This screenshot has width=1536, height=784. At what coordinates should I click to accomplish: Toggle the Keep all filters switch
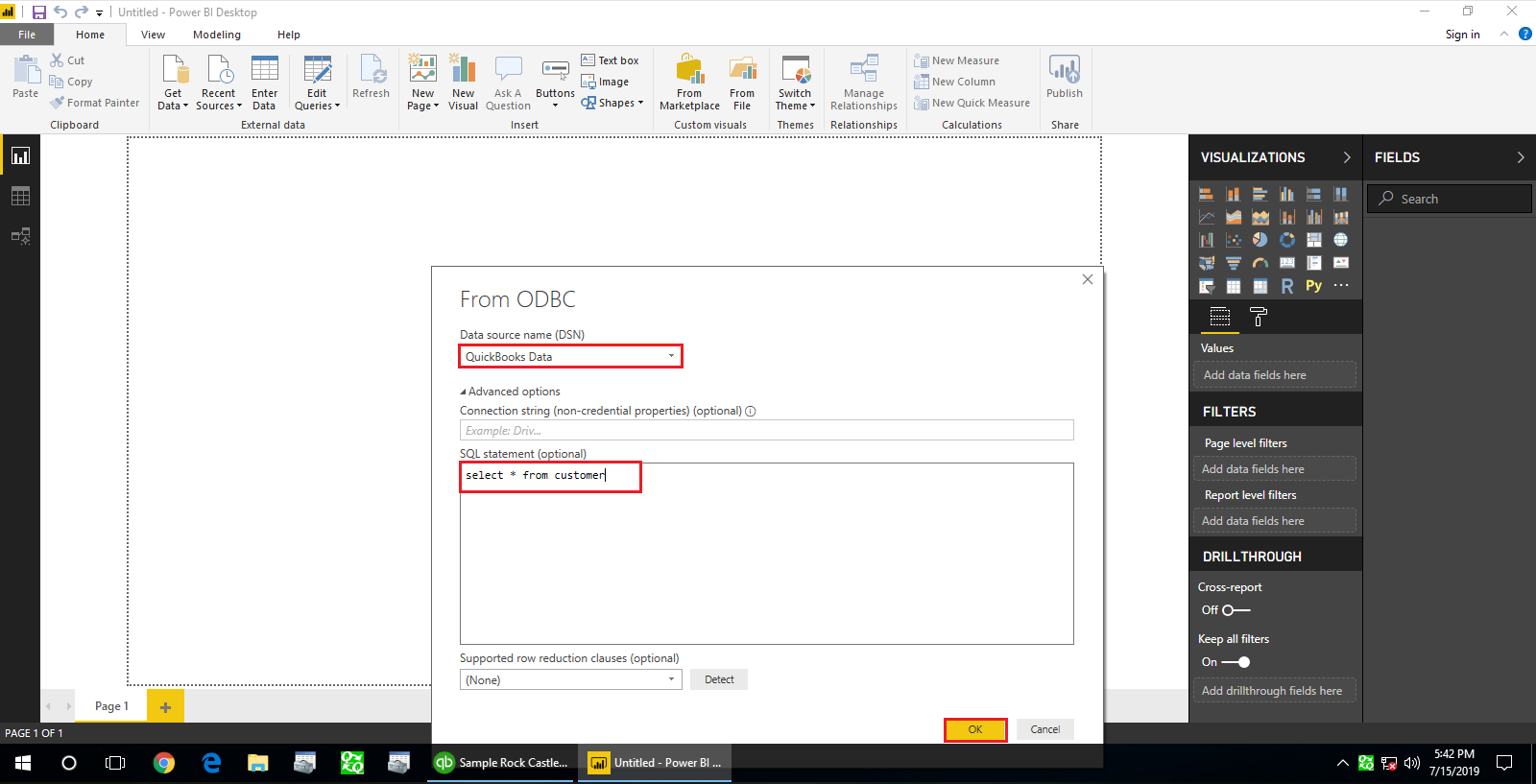(x=1236, y=662)
